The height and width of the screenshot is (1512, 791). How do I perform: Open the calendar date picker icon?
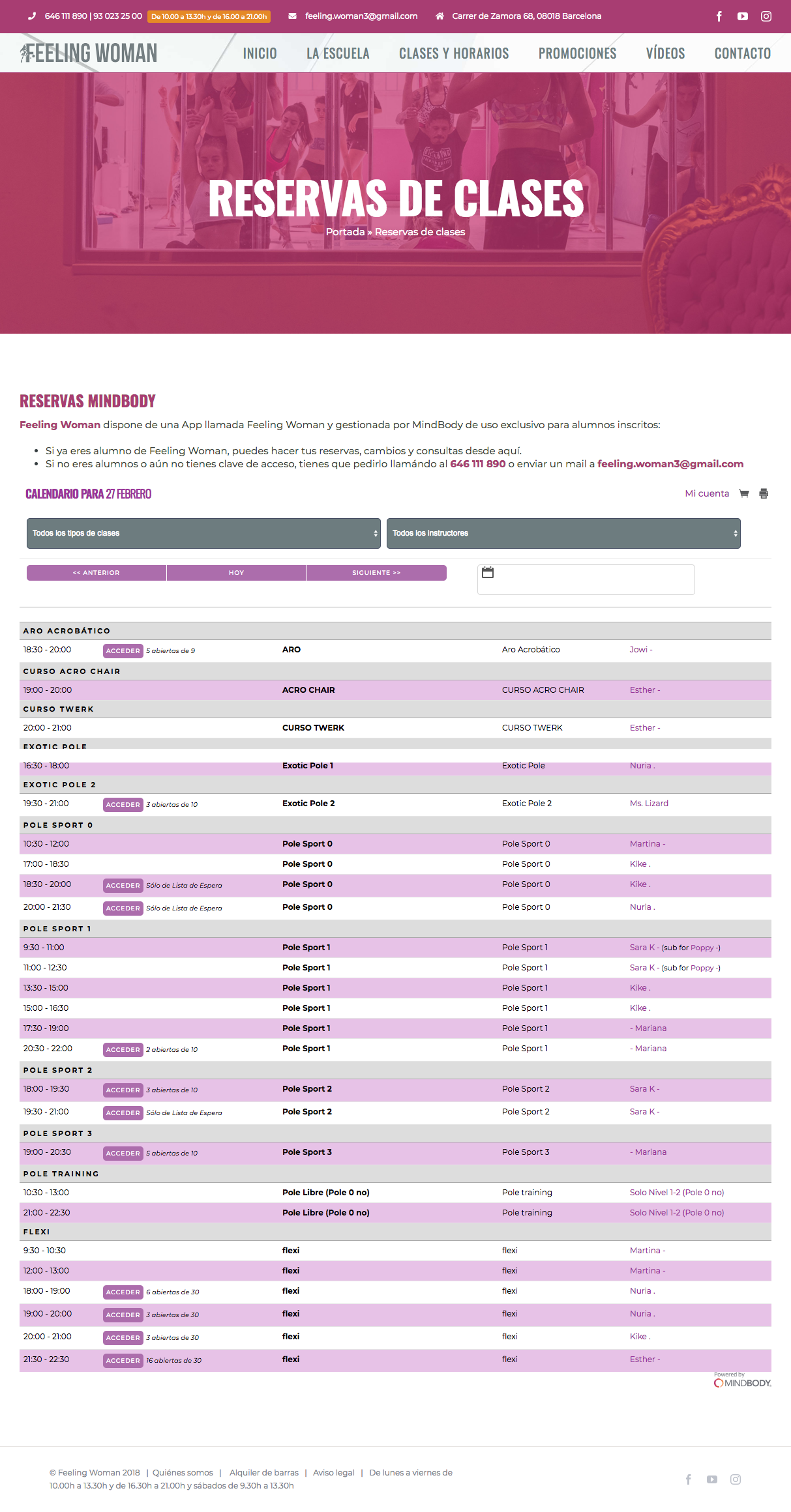point(488,573)
